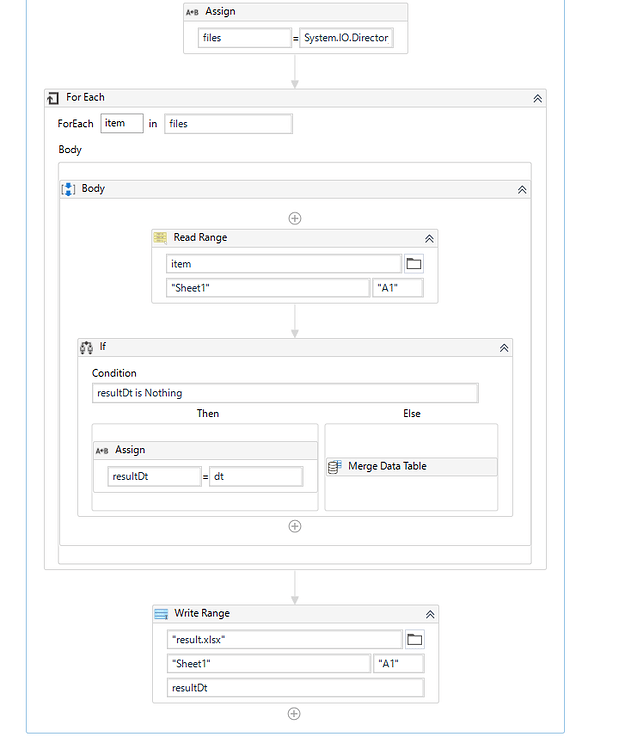Screen dimensions: 631x748
Task: Edit the 'dt' value field in Assign
Action: (x=256, y=477)
